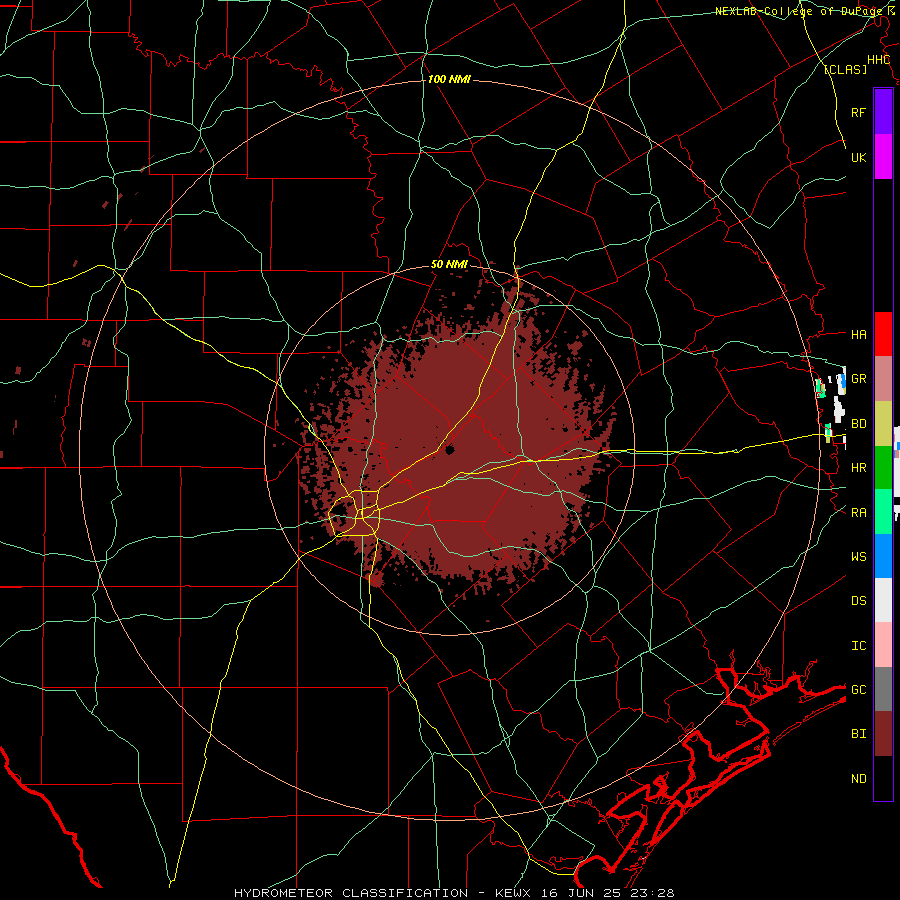Click the HA red legend swatch
The width and height of the screenshot is (900, 900).
883,334
